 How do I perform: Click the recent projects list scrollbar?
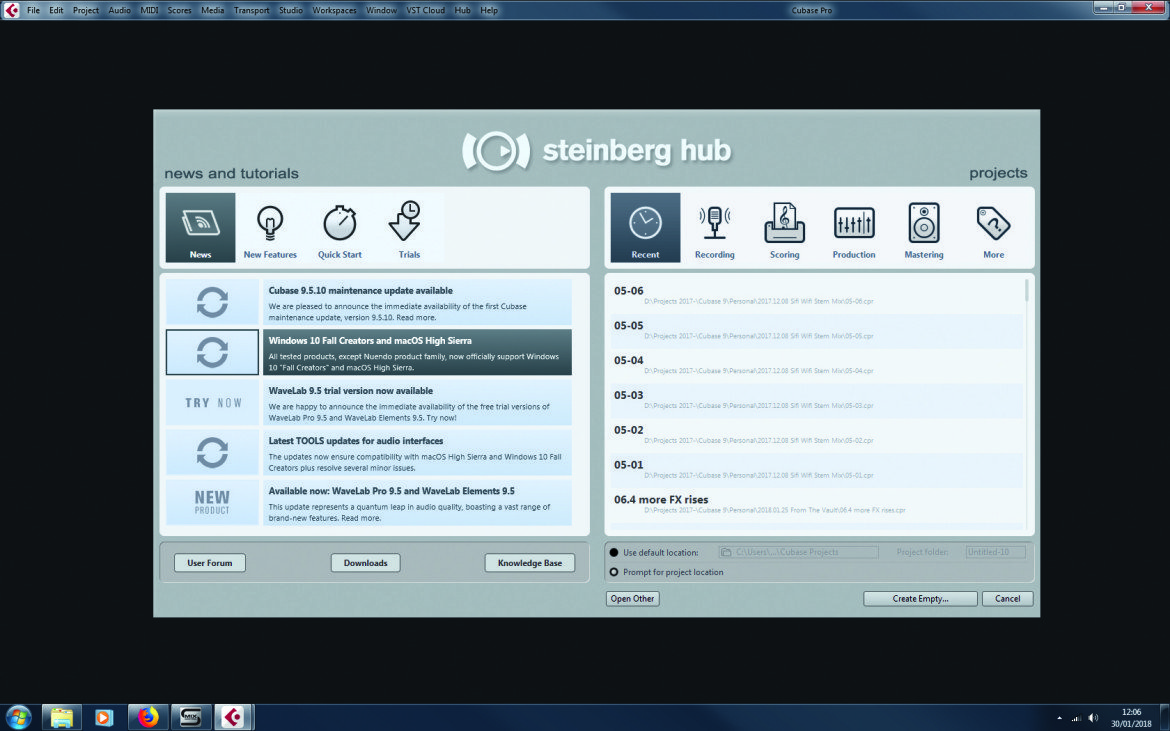(x=1027, y=289)
